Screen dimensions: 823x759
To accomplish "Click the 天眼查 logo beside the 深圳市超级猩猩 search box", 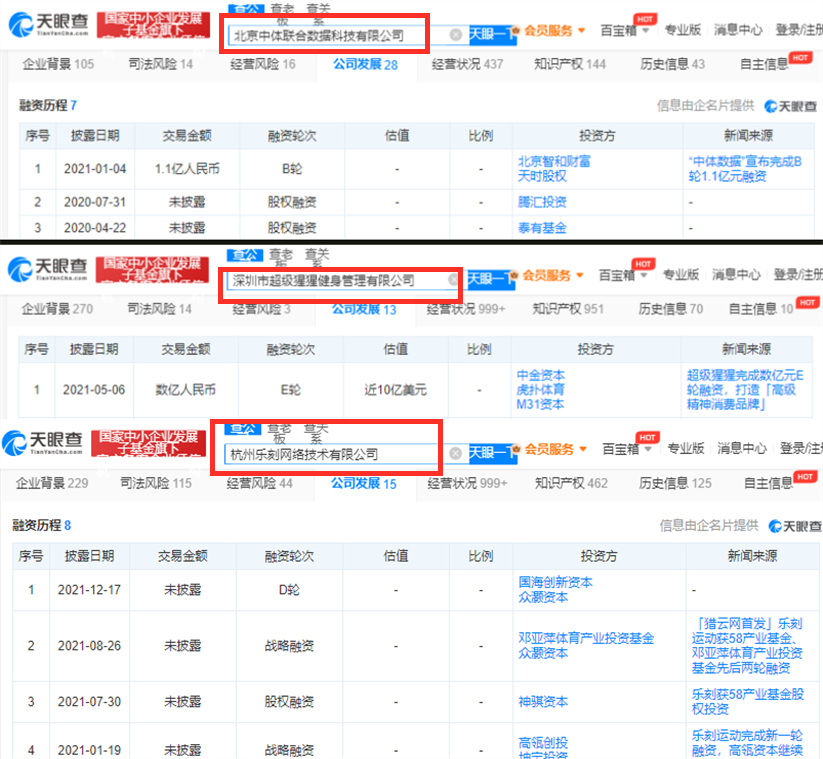I will (48, 269).
